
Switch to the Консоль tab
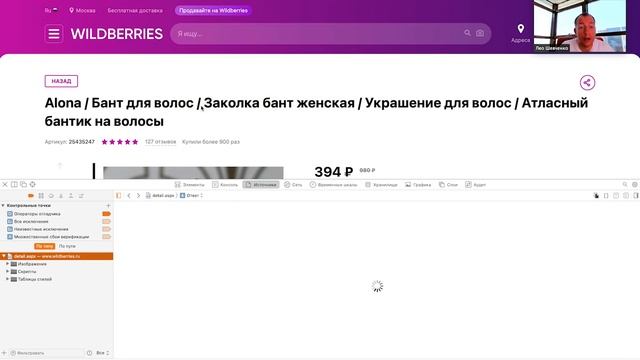tap(224, 184)
